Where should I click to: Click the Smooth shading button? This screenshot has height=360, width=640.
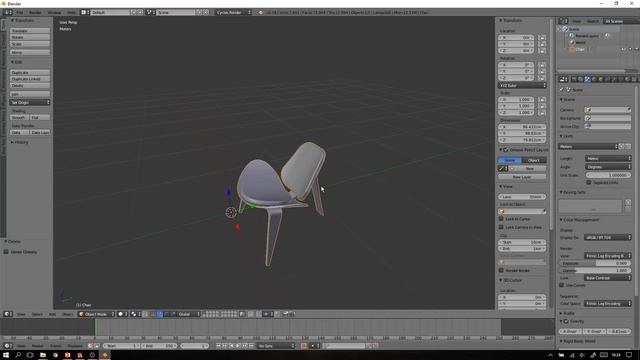pos(20,117)
